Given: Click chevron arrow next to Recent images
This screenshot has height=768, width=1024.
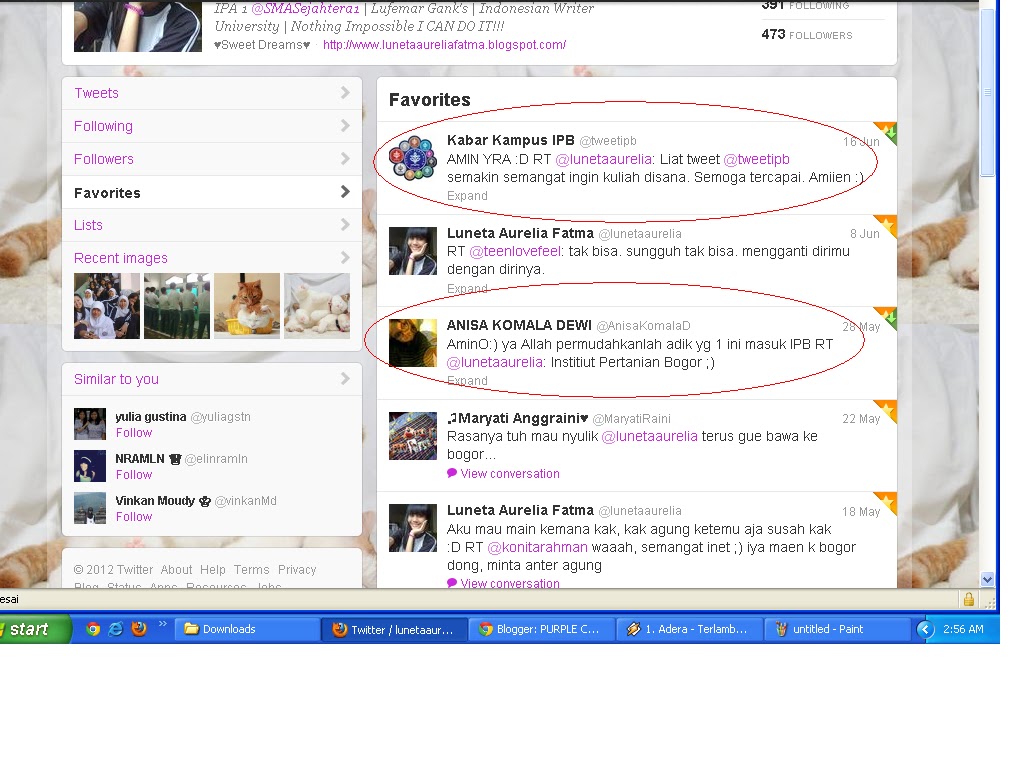Looking at the screenshot, I should (x=345, y=258).
